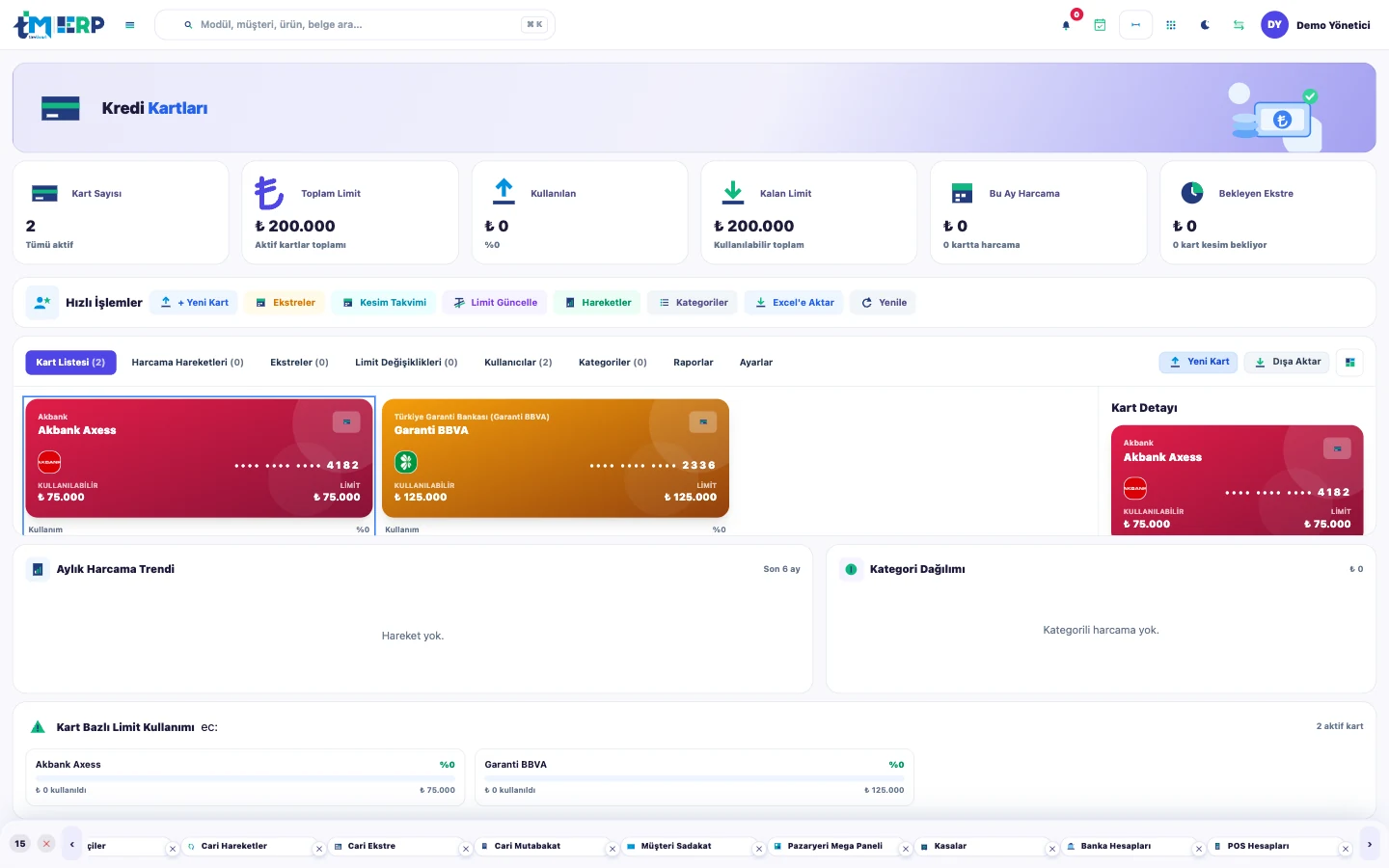Toggle dark mode moon icon
1389x868 pixels.
1205,25
